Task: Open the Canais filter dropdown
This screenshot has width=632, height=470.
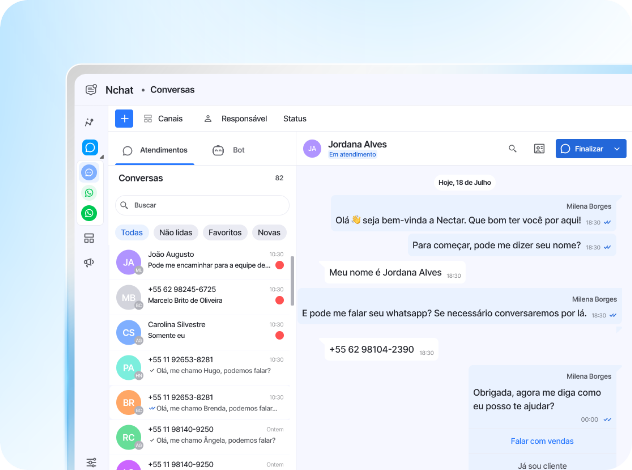Action: [x=162, y=118]
